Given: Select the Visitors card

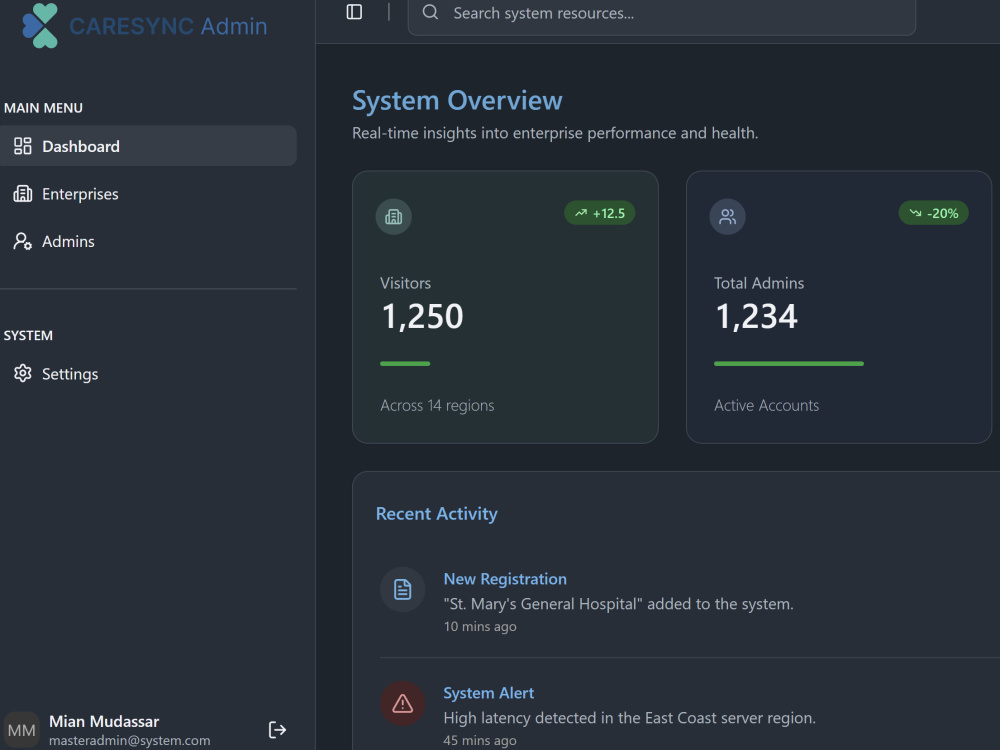Looking at the screenshot, I should pos(505,307).
